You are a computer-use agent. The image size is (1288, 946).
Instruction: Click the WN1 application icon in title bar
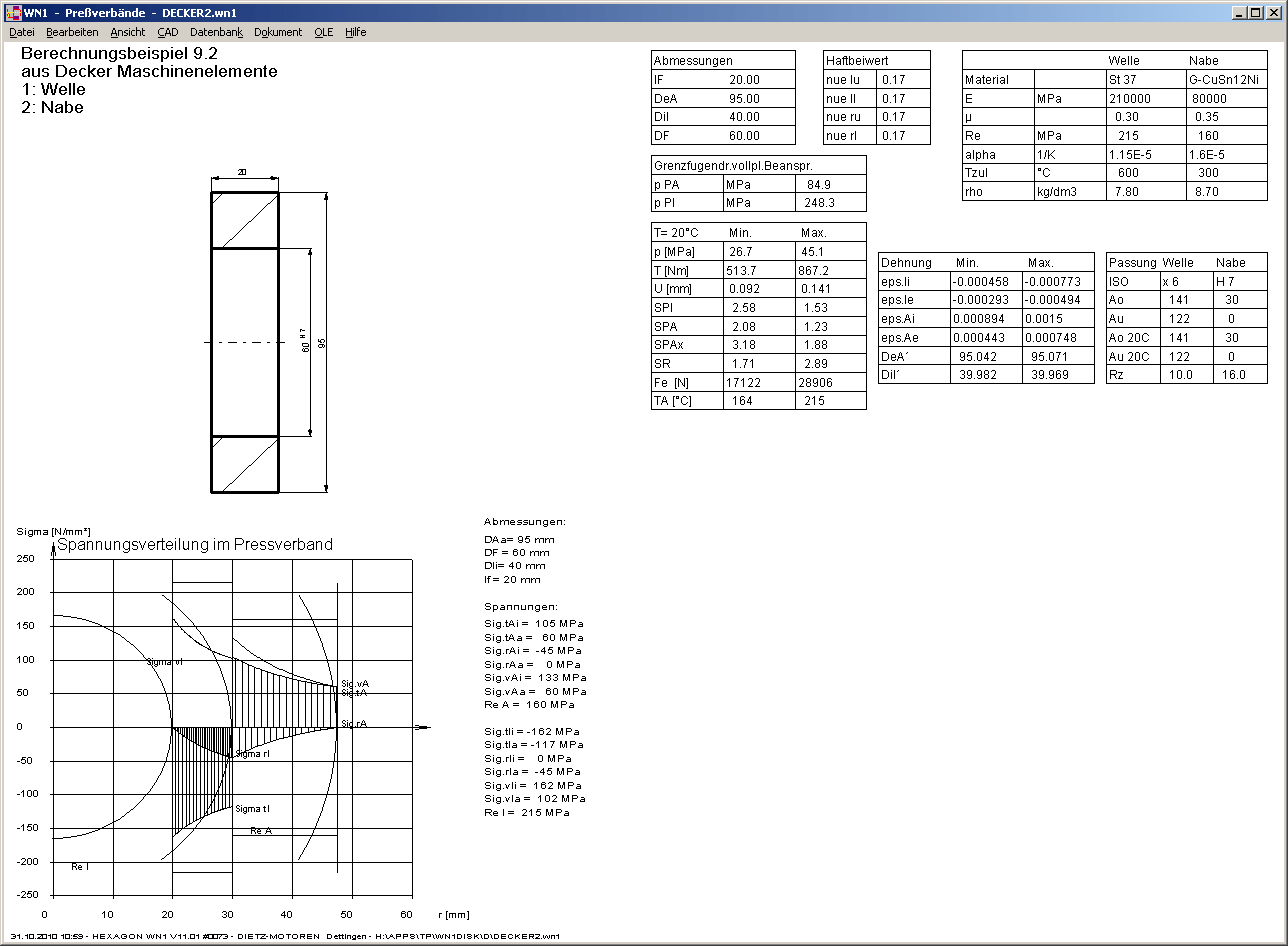pos(14,12)
